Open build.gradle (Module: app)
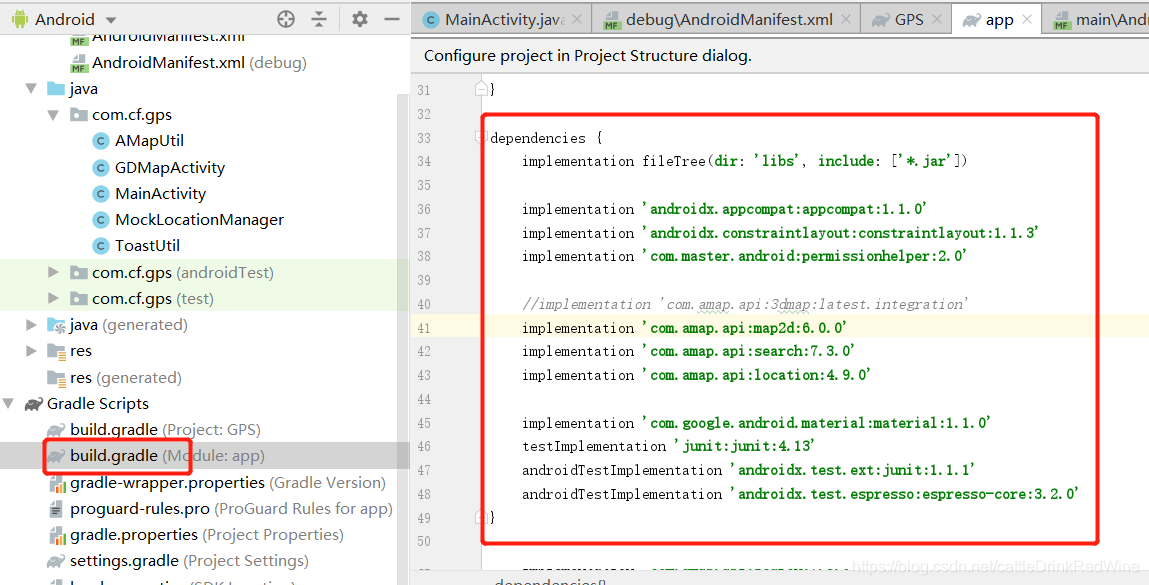Screen dimensions: 1149x585 pos(155,456)
